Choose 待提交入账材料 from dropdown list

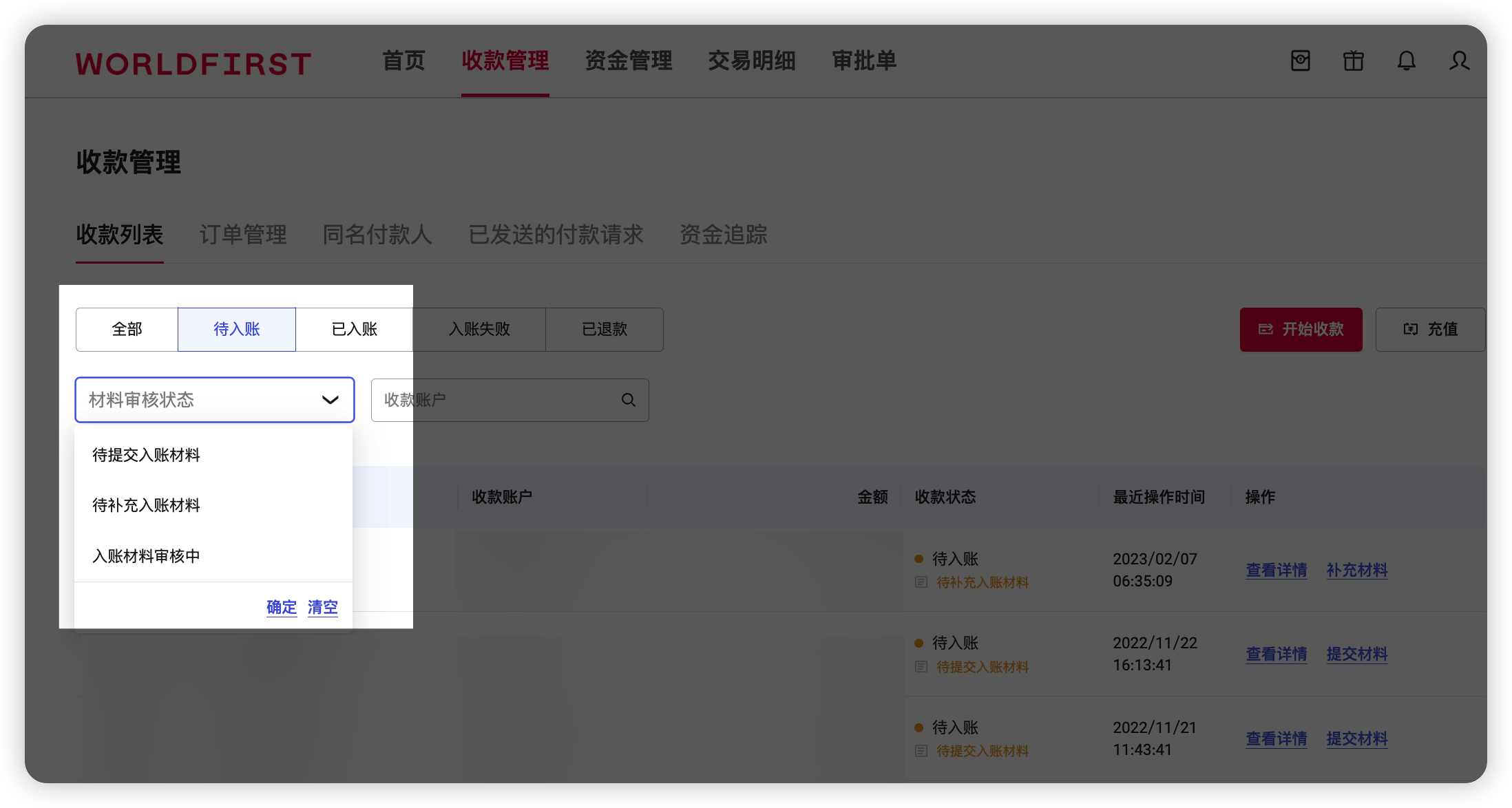coord(146,455)
